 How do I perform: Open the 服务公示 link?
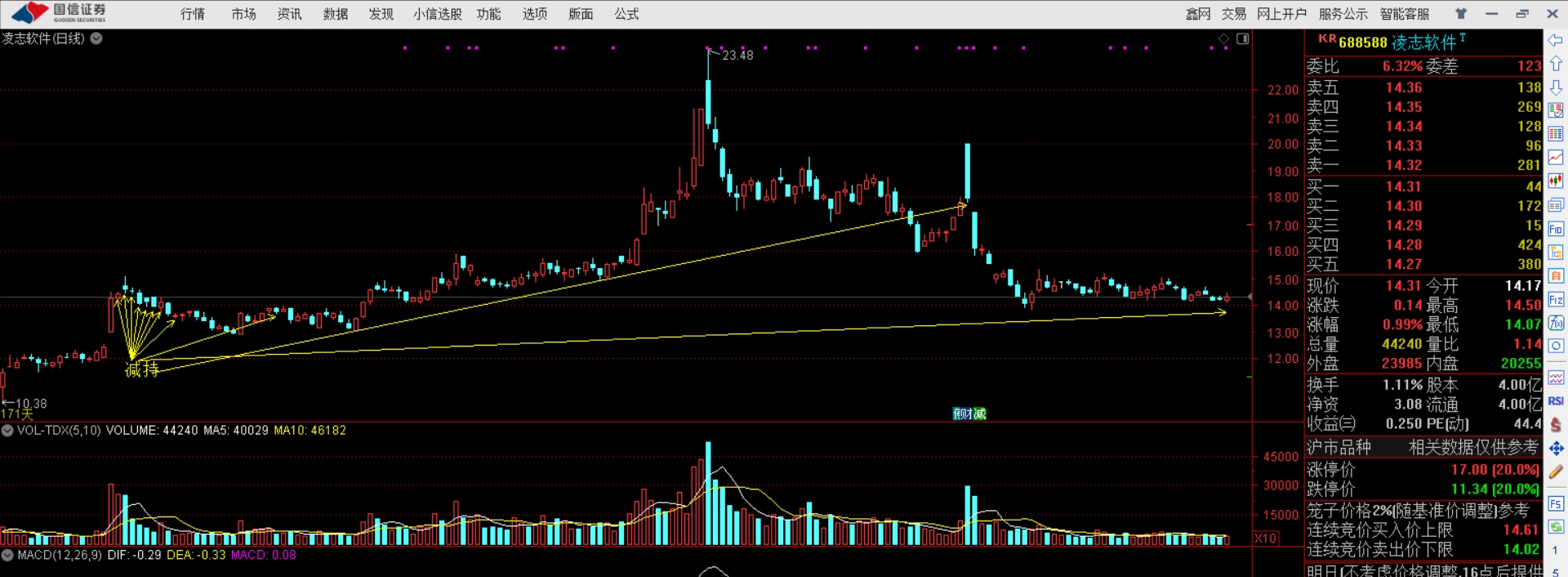(1343, 14)
